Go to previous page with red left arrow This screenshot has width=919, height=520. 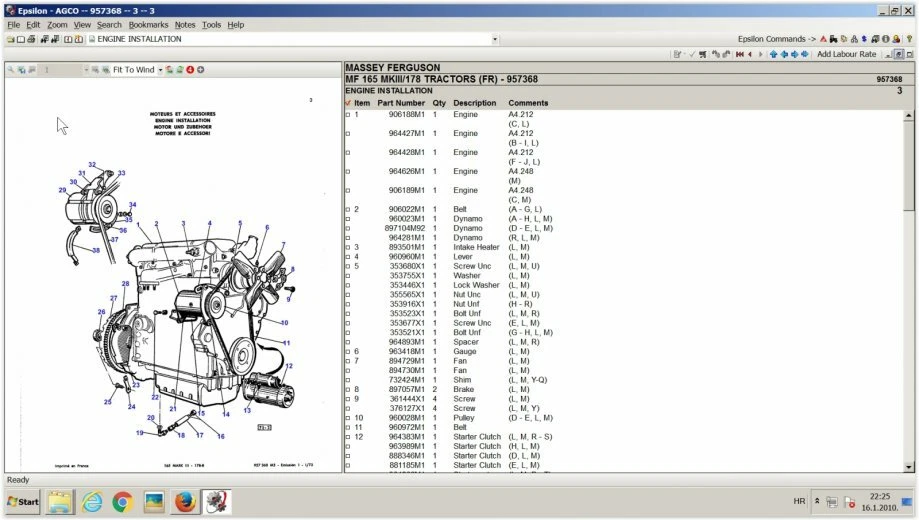750,55
